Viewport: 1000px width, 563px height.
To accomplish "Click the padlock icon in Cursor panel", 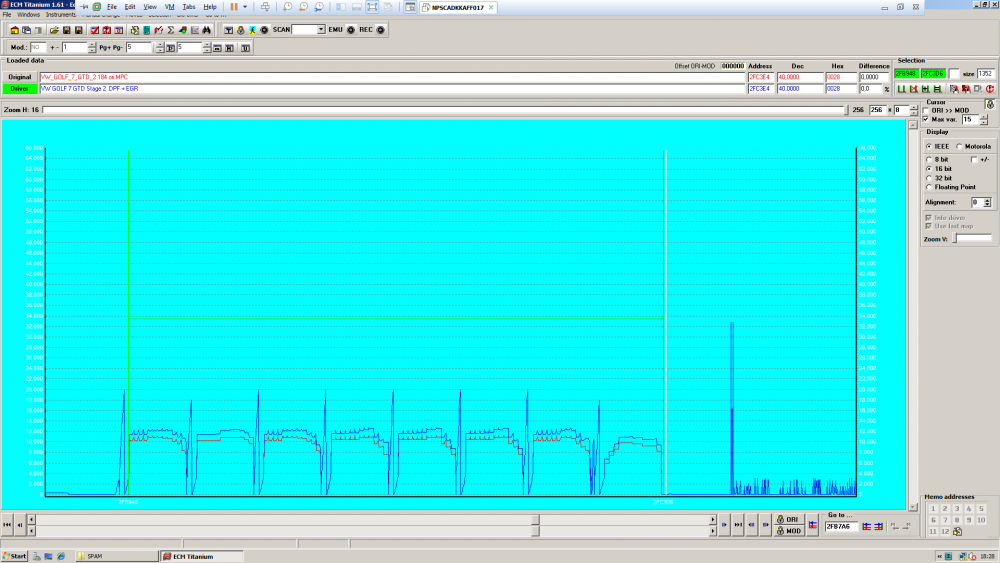I will pos(989,103).
